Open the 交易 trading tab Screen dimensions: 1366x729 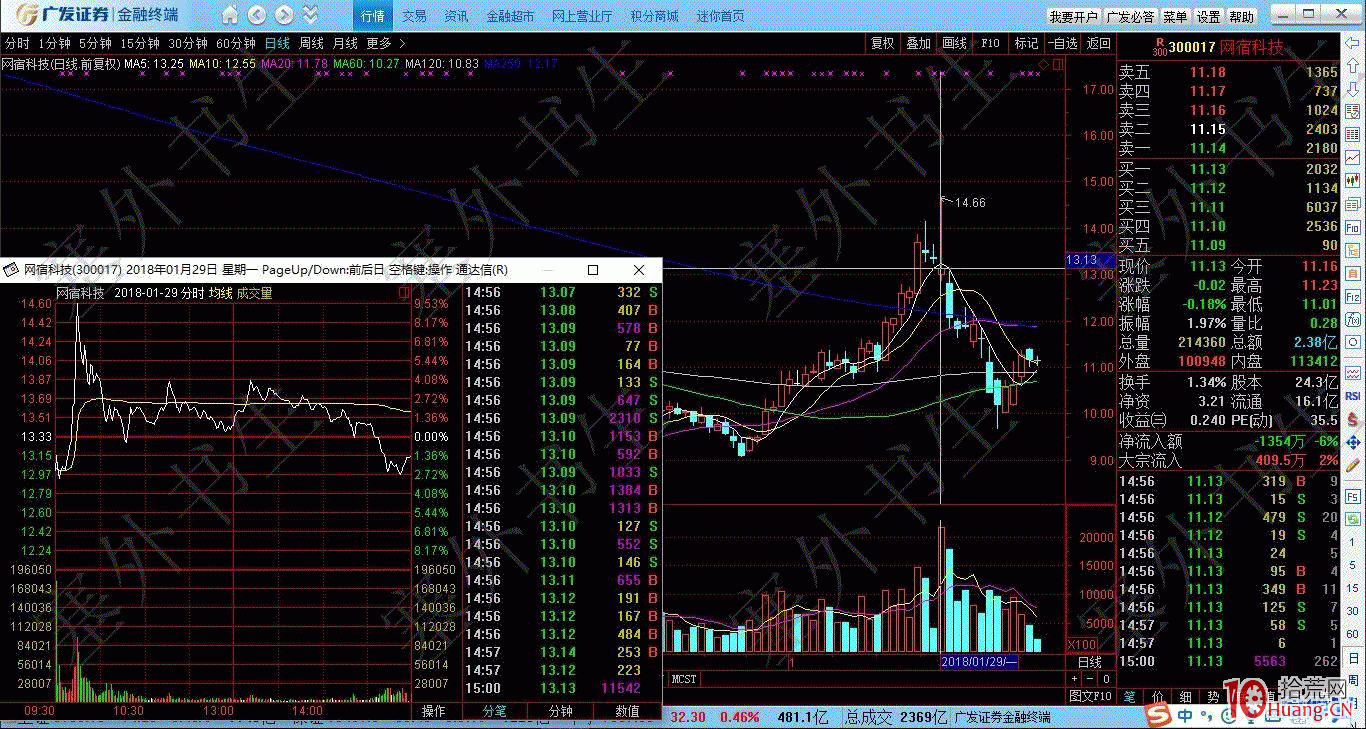click(x=415, y=17)
